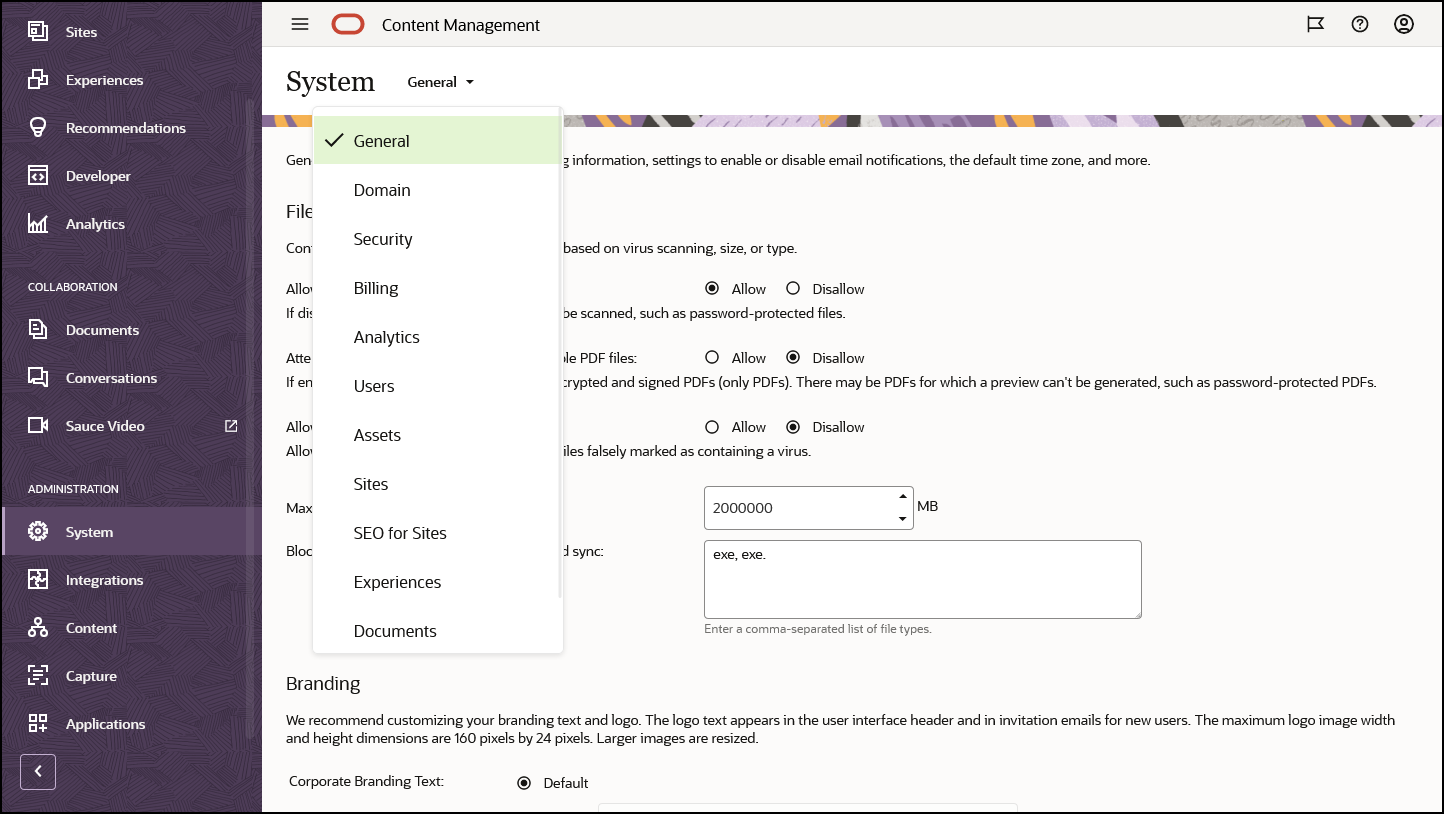Select Disallow for falsely marked virus files
Image resolution: width=1444 pixels, height=814 pixels.
pyautogui.click(x=793, y=427)
